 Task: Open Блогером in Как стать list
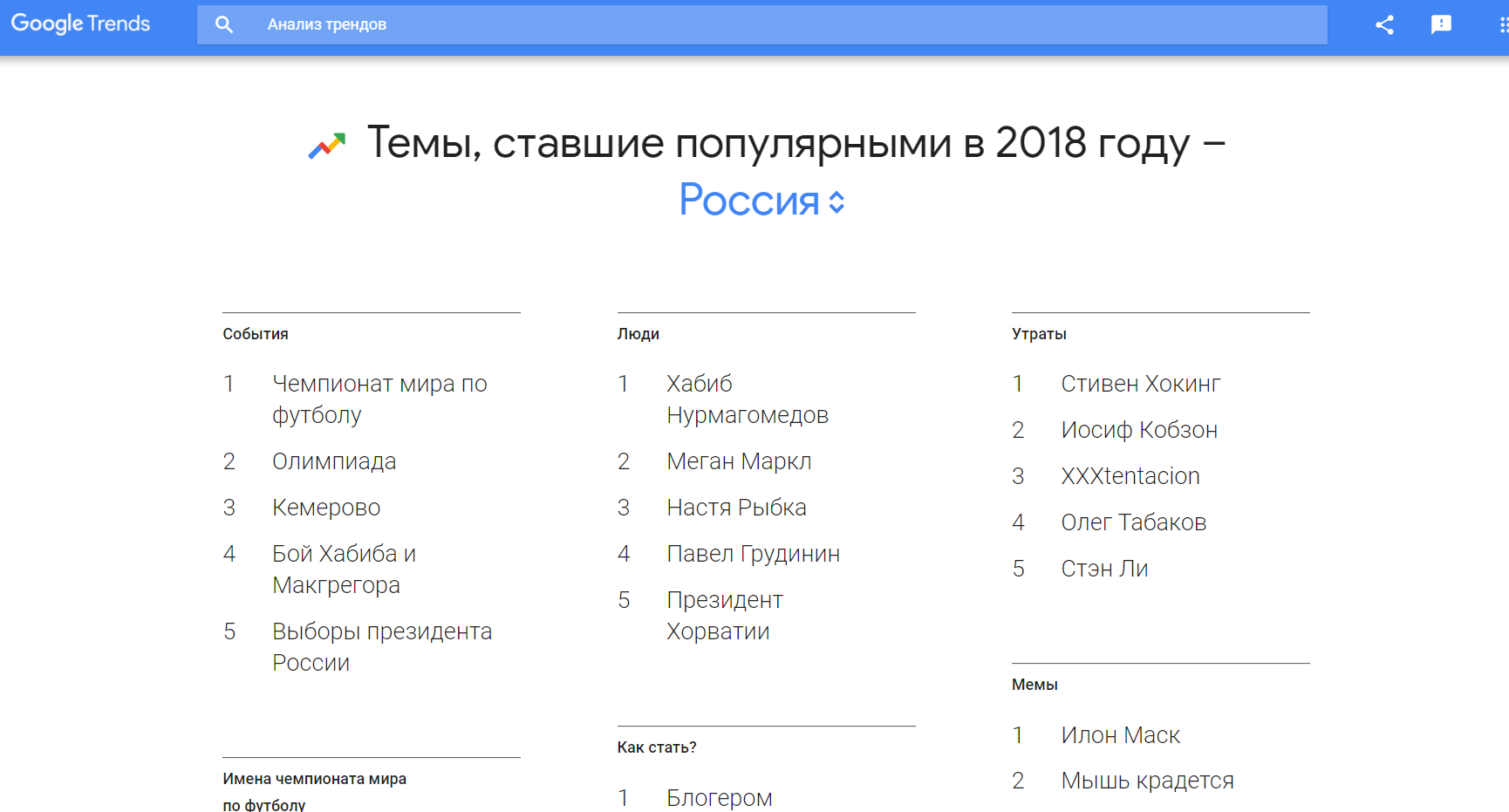[720, 798]
